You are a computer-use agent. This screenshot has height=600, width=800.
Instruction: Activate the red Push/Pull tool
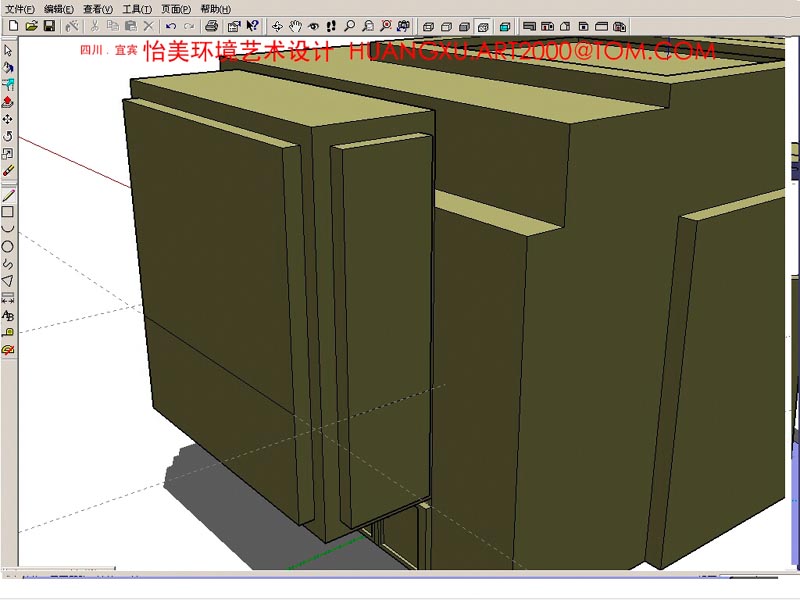[8, 101]
